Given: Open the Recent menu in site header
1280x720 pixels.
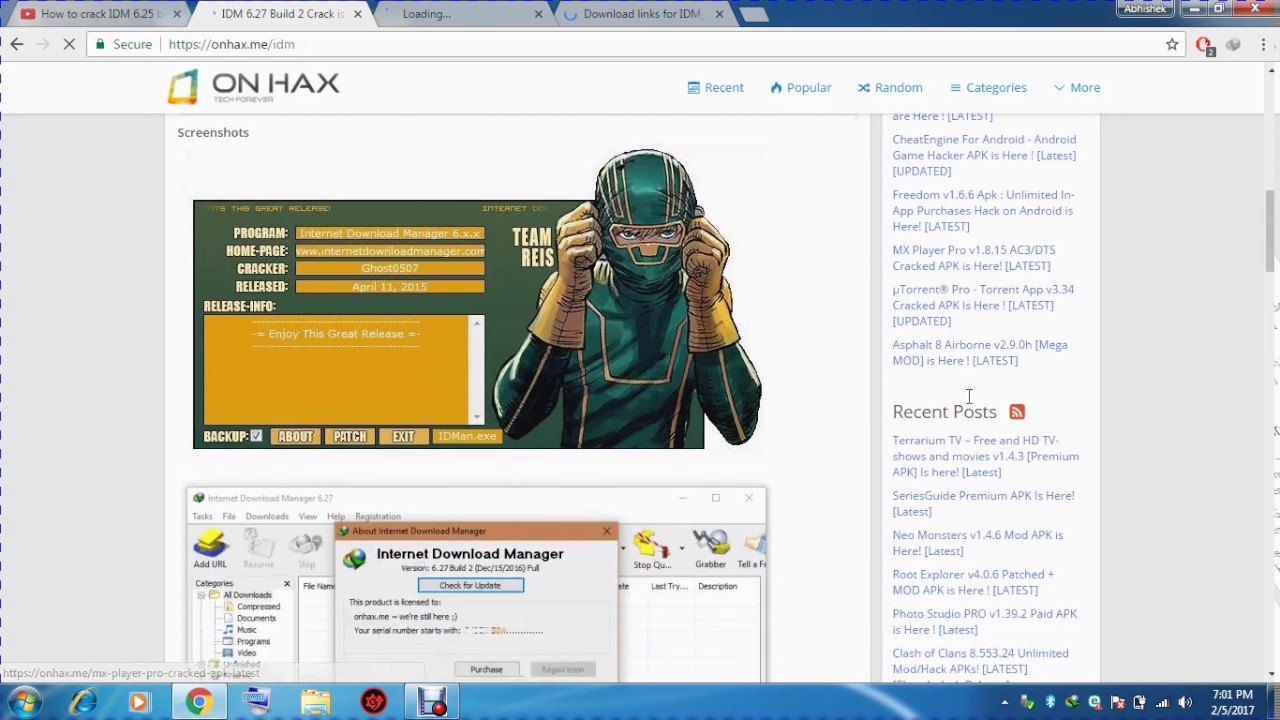Looking at the screenshot, I should [x=715, y=87].
